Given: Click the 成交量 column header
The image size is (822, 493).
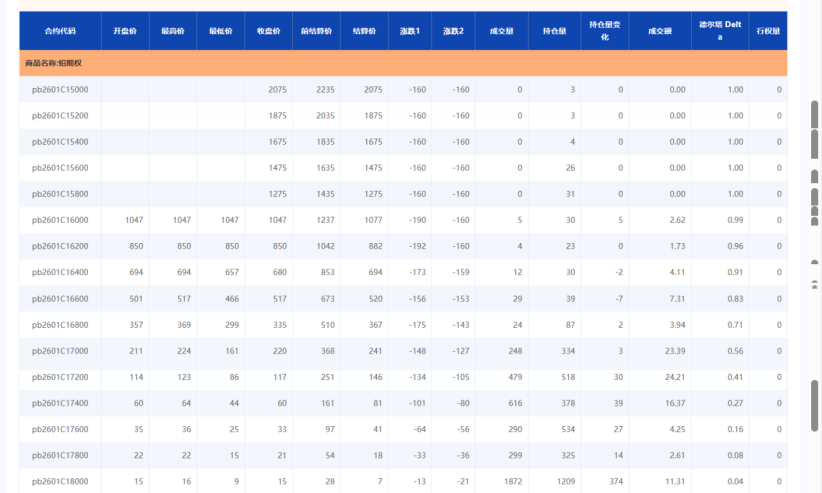Looking at the screenshot, I should 502,31.
